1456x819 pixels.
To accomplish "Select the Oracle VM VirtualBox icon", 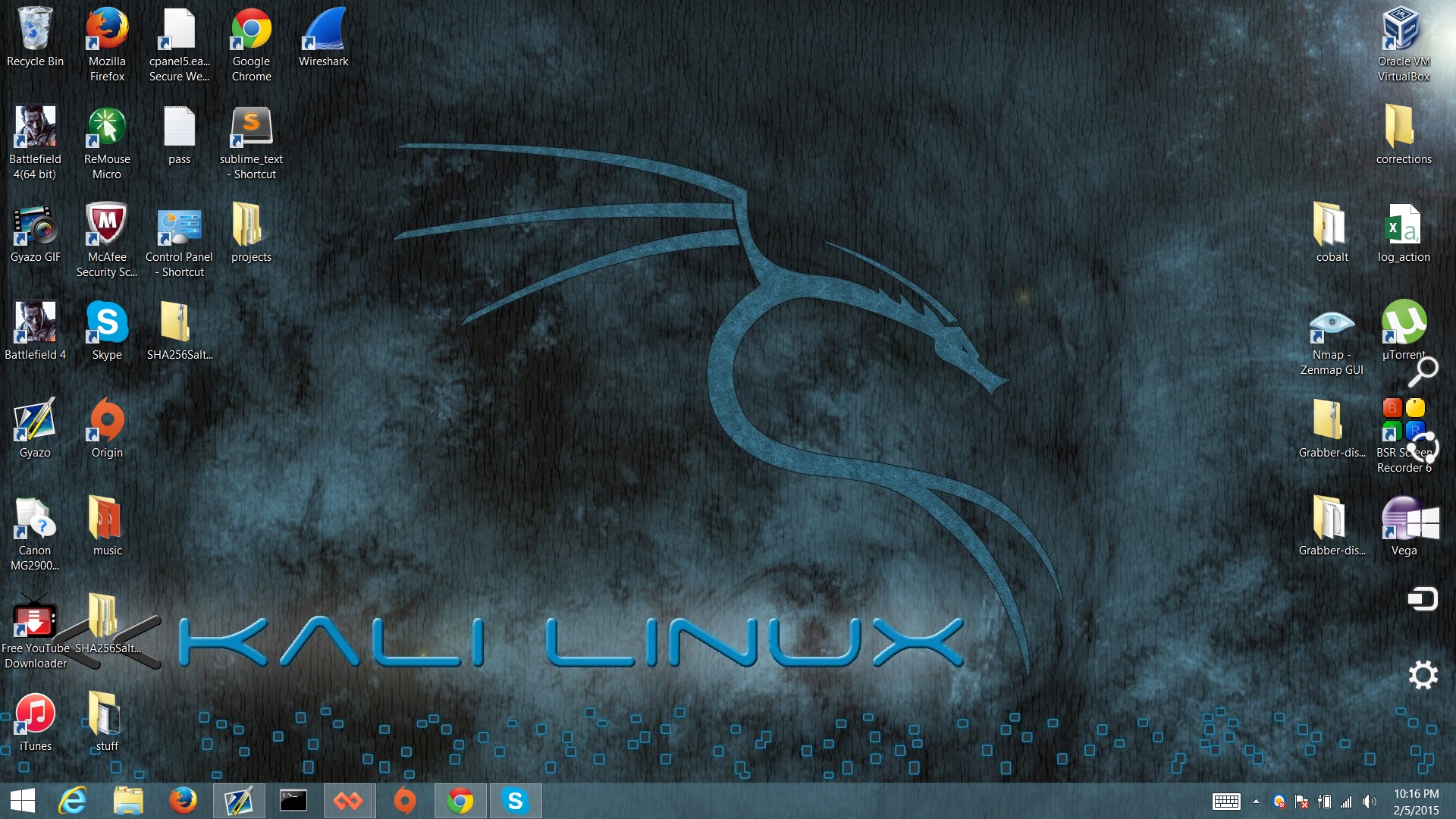I will pos(1404,44).
